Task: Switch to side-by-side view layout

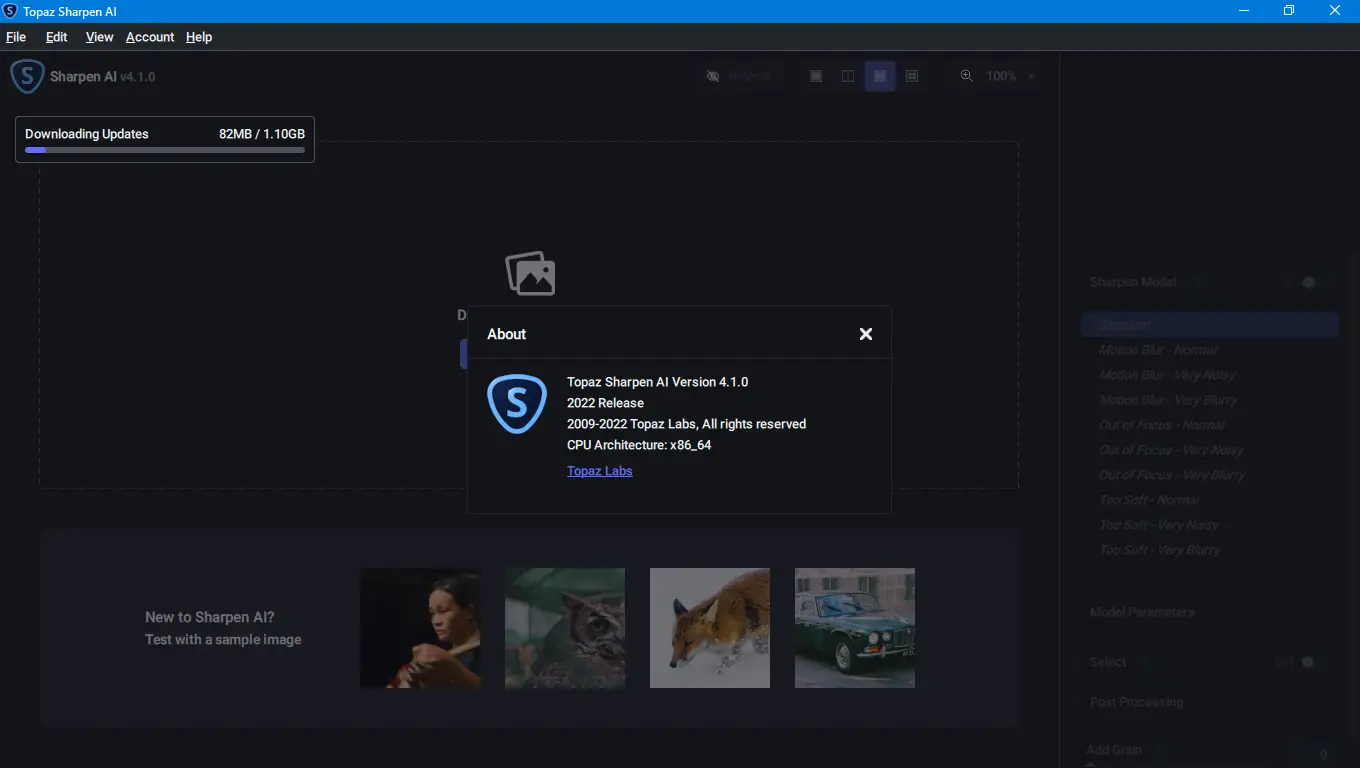Action: coord(880,76)
